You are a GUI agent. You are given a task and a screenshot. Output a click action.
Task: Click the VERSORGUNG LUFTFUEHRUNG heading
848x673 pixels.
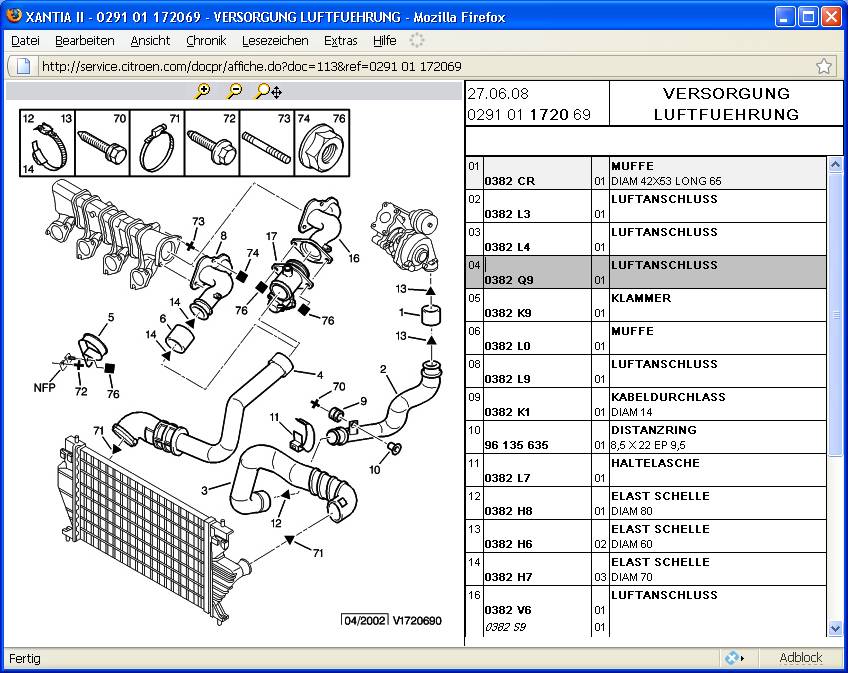pos(726,104)
